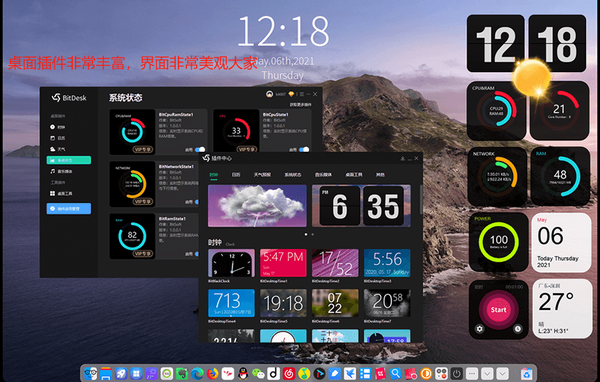Switch to 天气预报 tab in plugin center
Screen dimensions: 600x382
click(262, 175)
